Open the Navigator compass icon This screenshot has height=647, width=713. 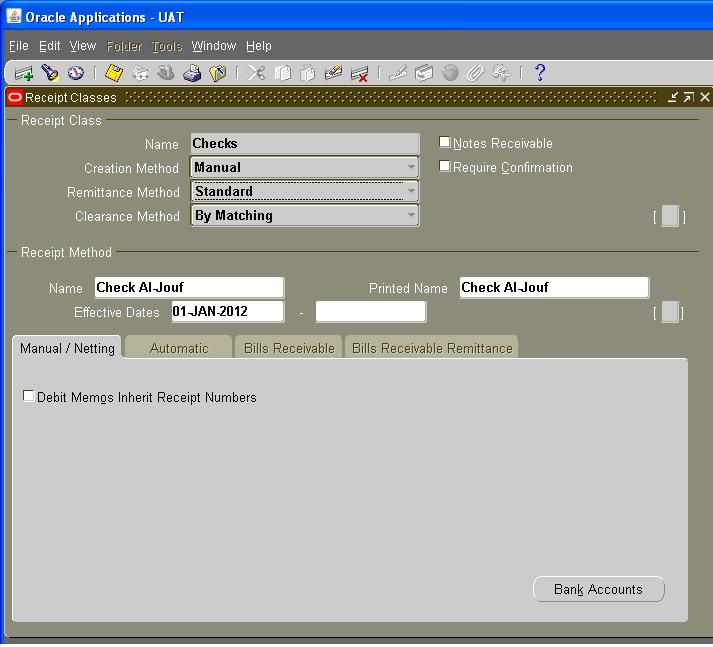pyautogui.click(x=76, y=73)
